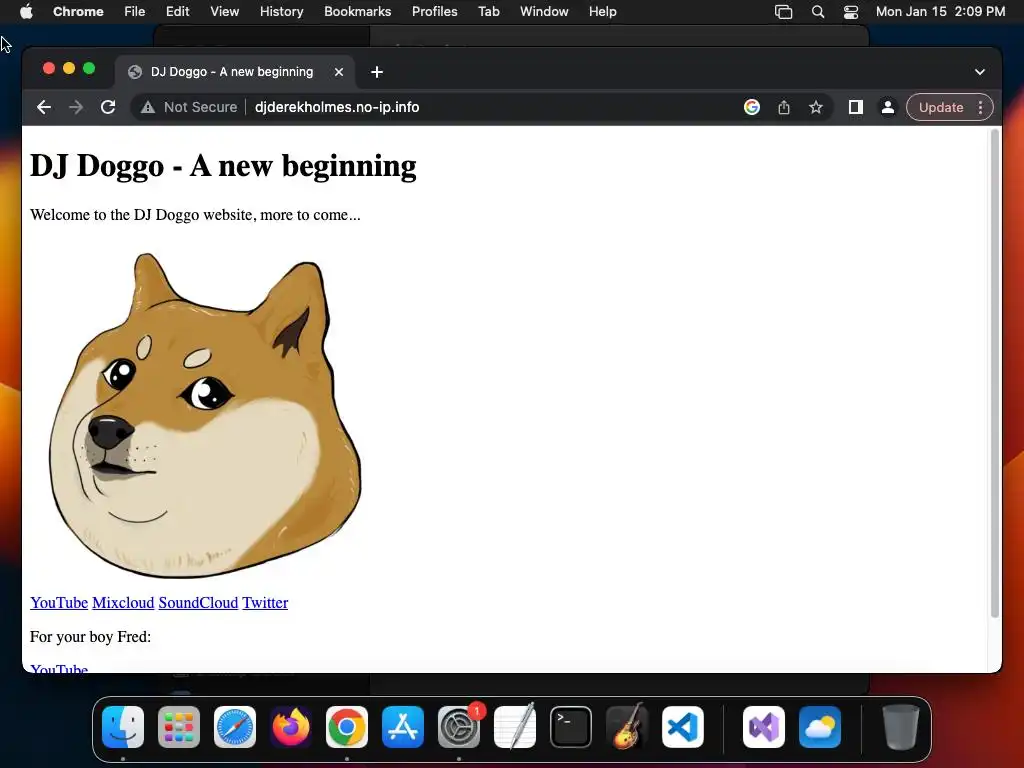This screenshot has height=768, width=1024.
Task: Open a new browser tab
Action: [x=377, y=72]
